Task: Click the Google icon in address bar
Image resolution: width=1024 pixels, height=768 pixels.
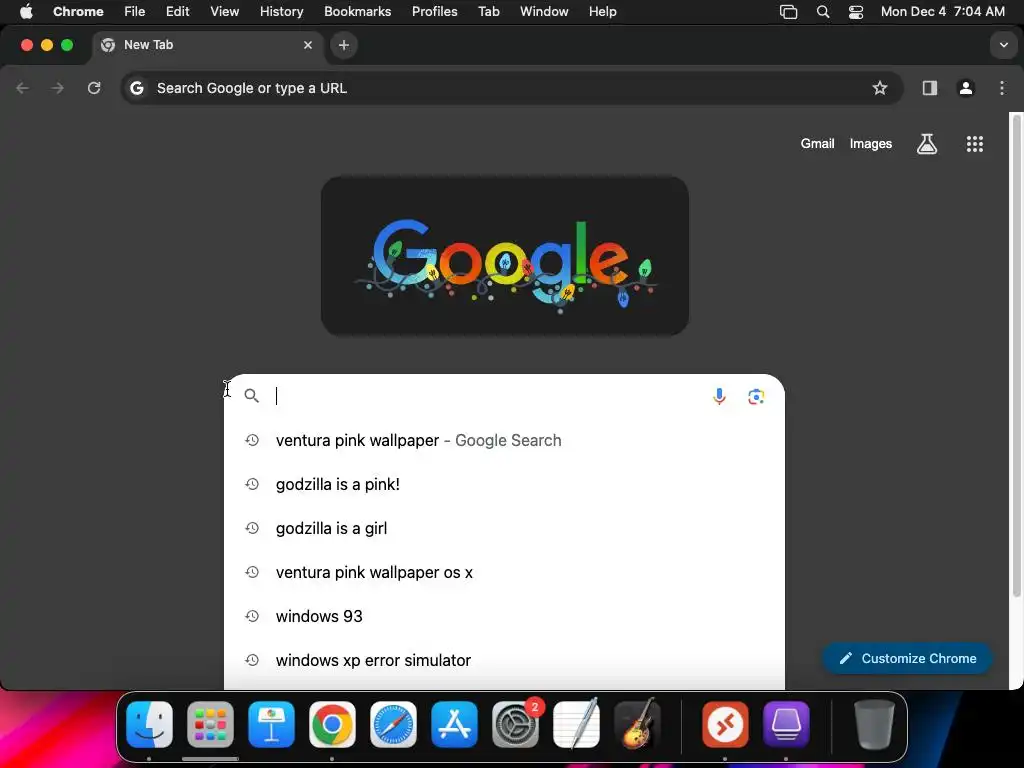Action: (136, 88)
